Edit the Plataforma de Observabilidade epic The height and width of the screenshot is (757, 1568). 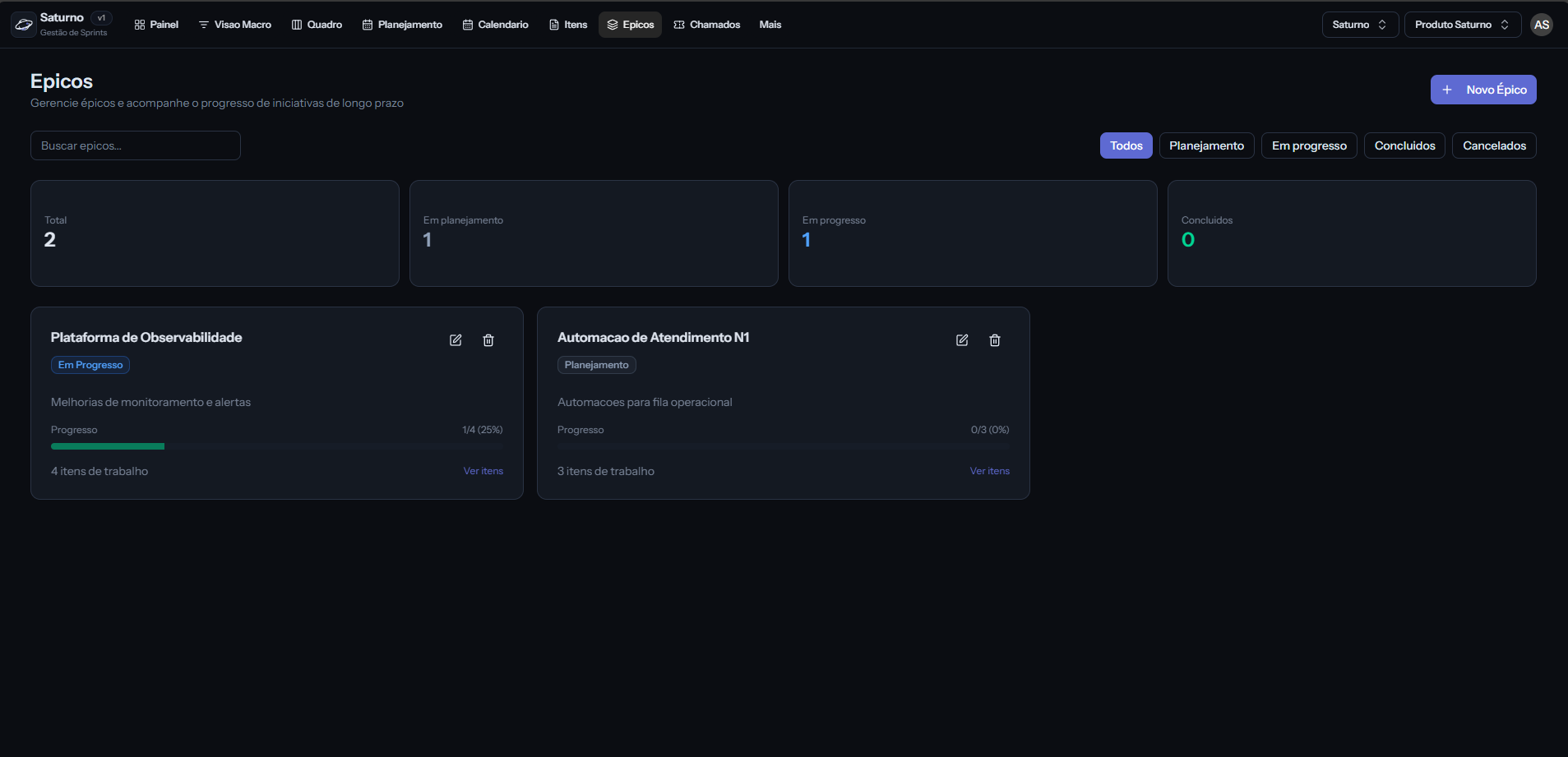[456, 340]
